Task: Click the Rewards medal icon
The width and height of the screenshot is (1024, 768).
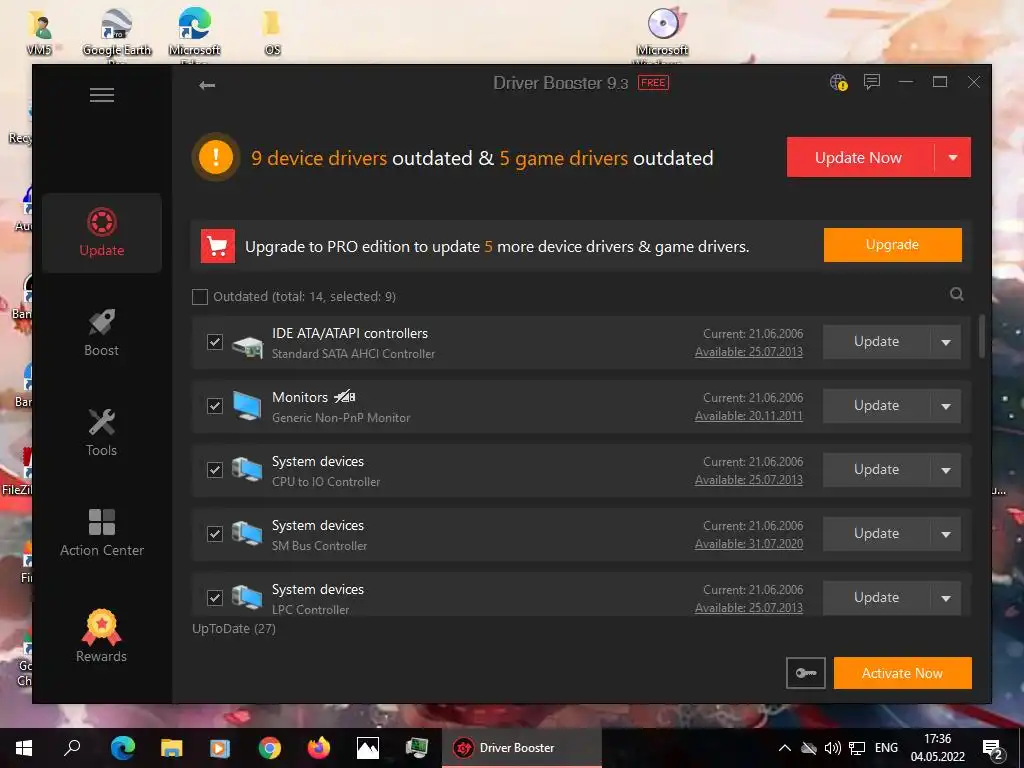Action: point(102,628)
